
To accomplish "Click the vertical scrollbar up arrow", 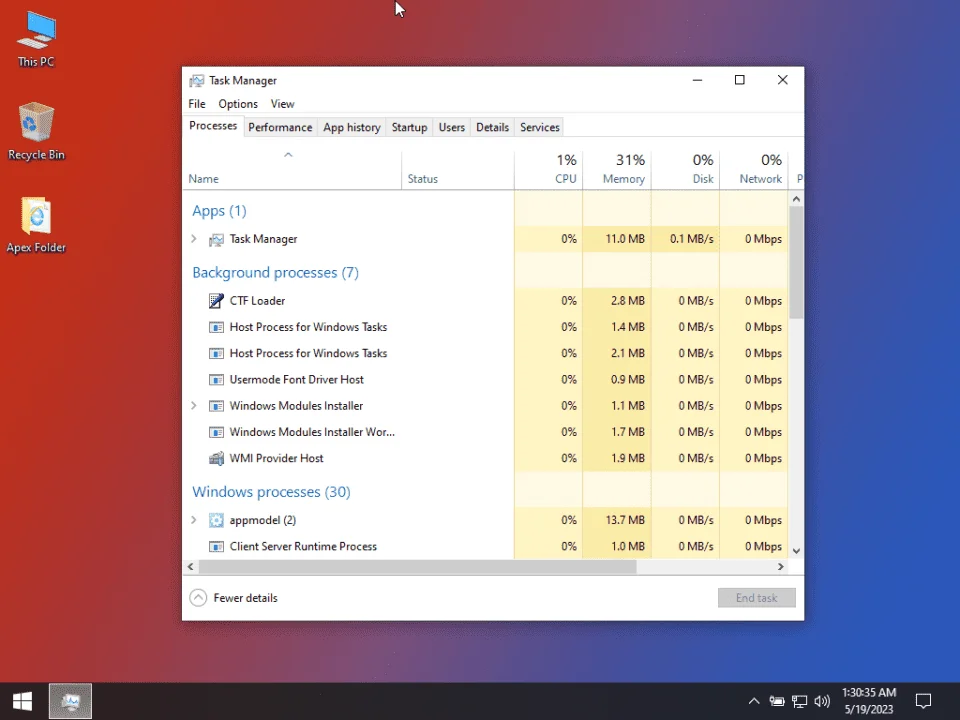I will (796, 199).
